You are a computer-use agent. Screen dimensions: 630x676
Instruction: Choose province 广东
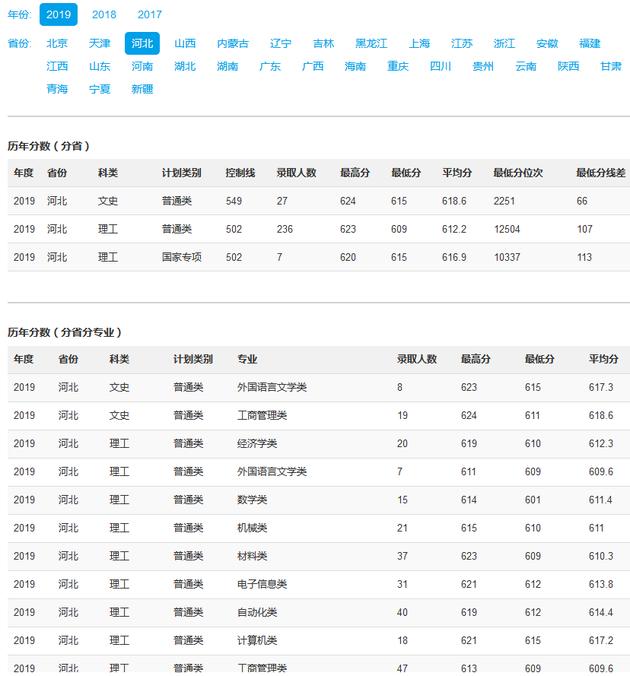[270, 66]
